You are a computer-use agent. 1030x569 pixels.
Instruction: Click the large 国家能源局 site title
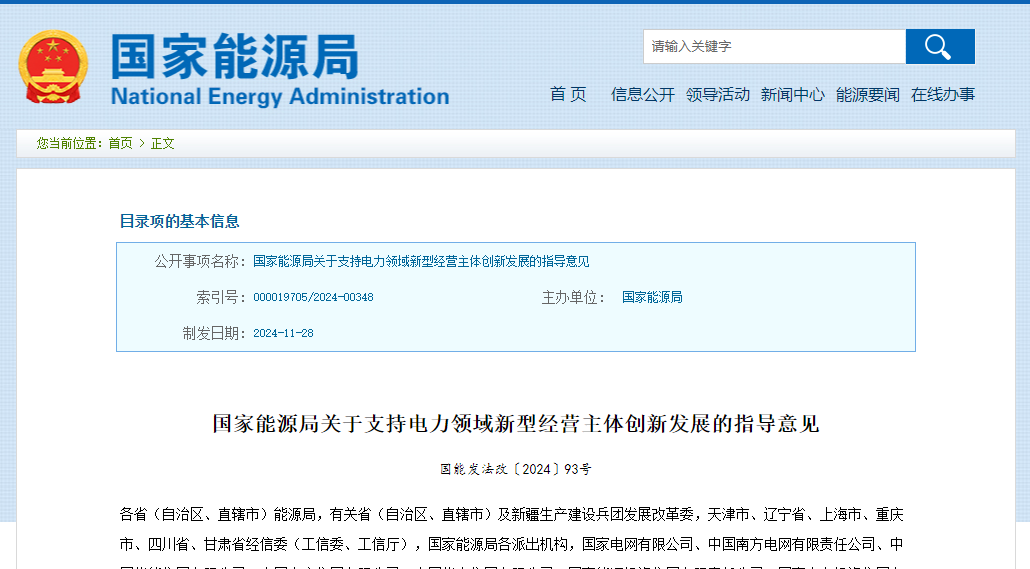point(234,57)
